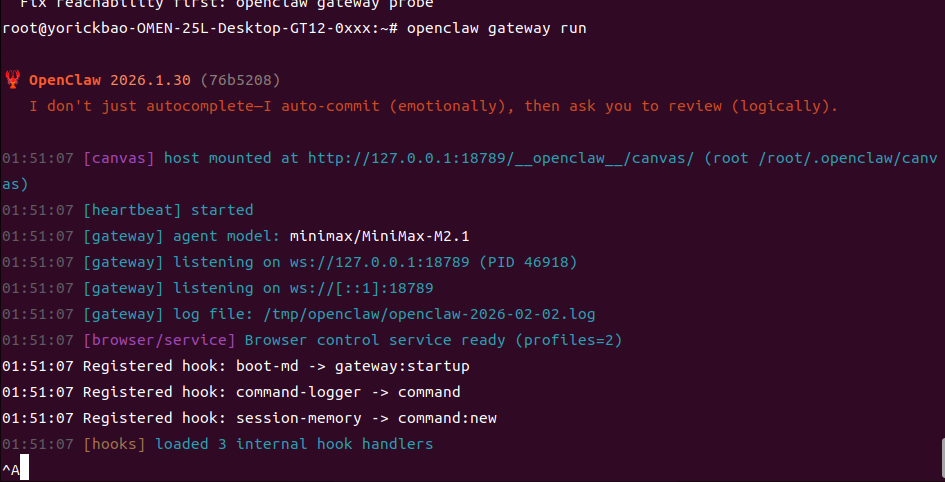Screen dimensions: 945x482
Task: Click the block cursor after ^A
Action: coord(24,469)
